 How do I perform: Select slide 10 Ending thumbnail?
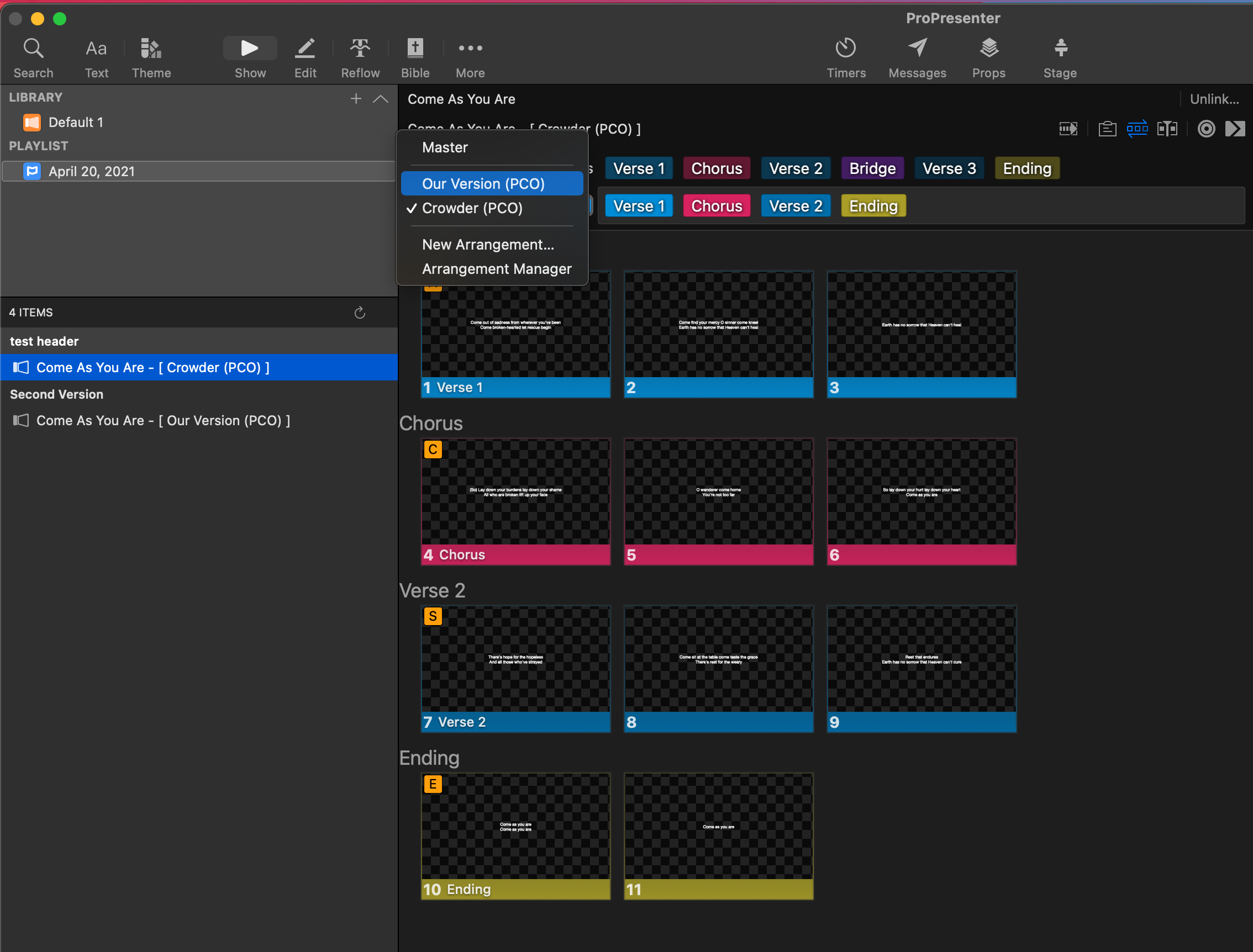tap(515, 836)
